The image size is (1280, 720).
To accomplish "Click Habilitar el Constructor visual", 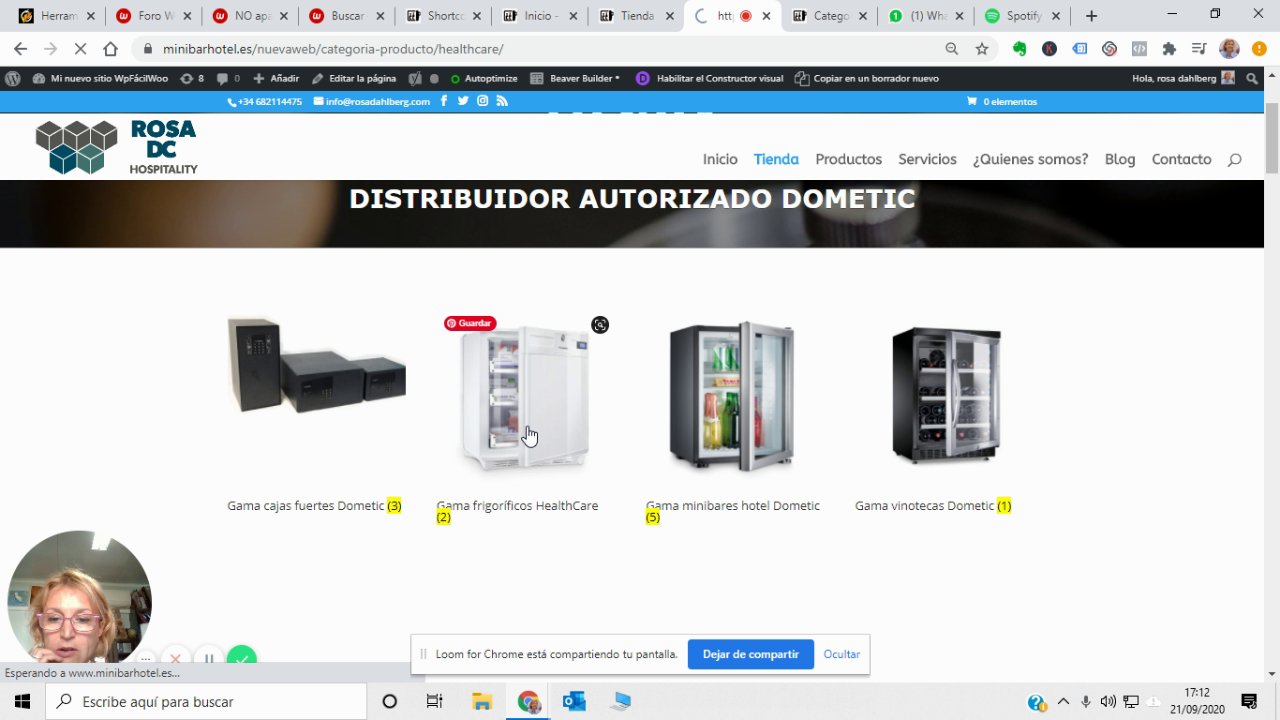I will click(709, 78).
